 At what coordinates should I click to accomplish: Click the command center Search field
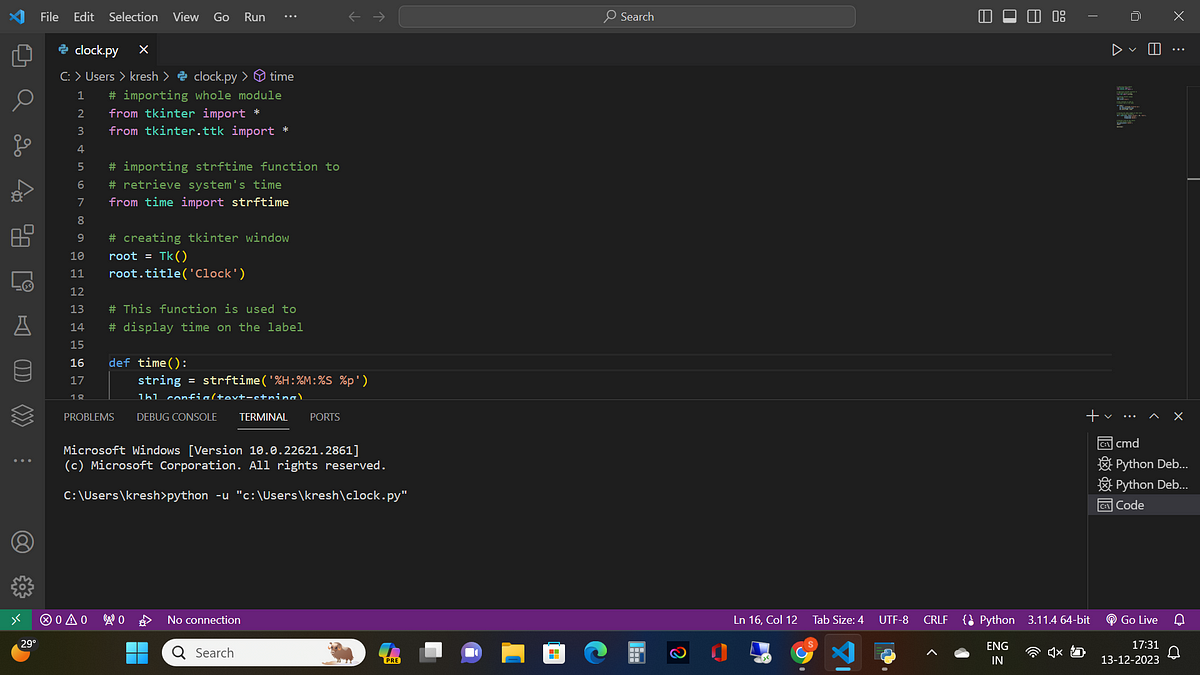coord(627,17)
